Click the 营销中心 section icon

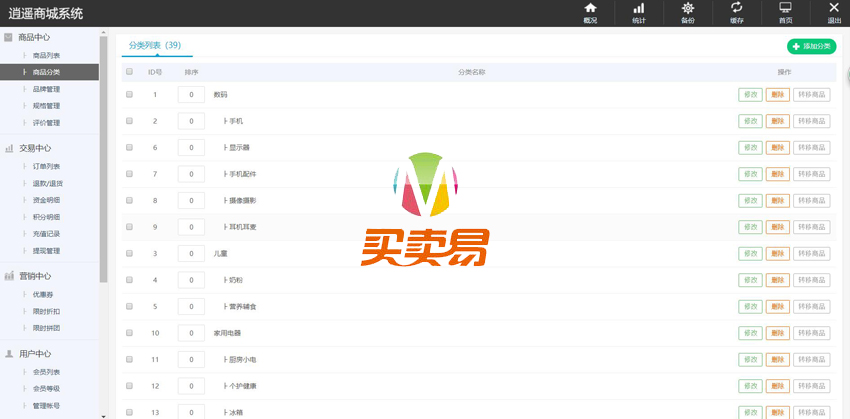click(9, 276)
